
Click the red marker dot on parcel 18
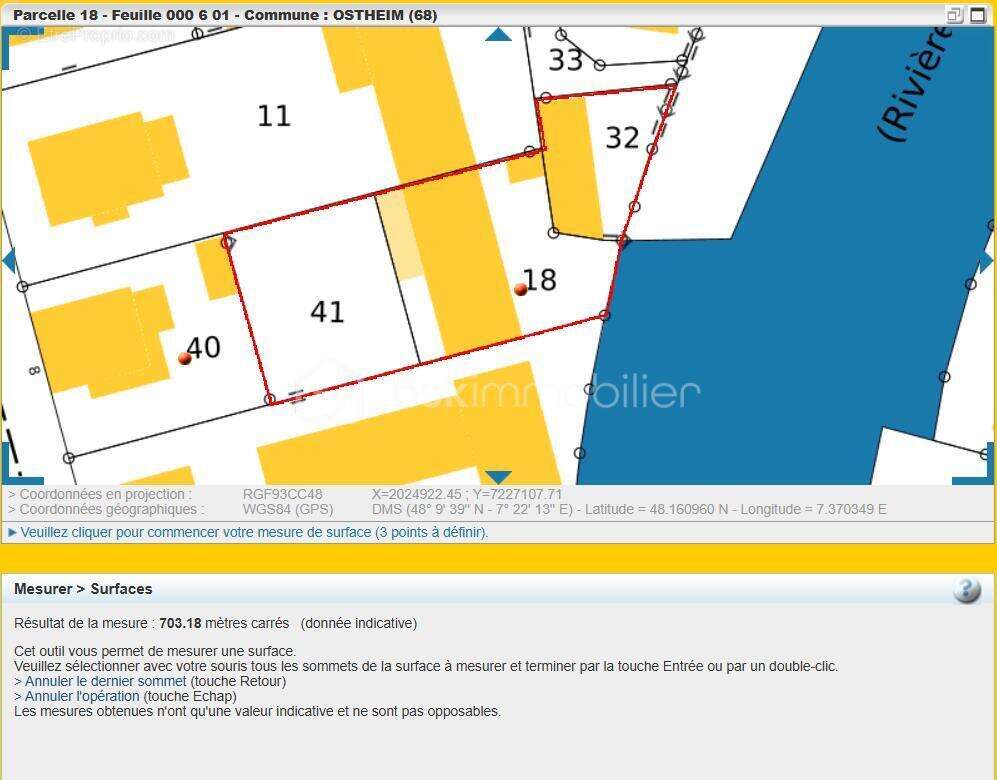(x=521, y=289)
